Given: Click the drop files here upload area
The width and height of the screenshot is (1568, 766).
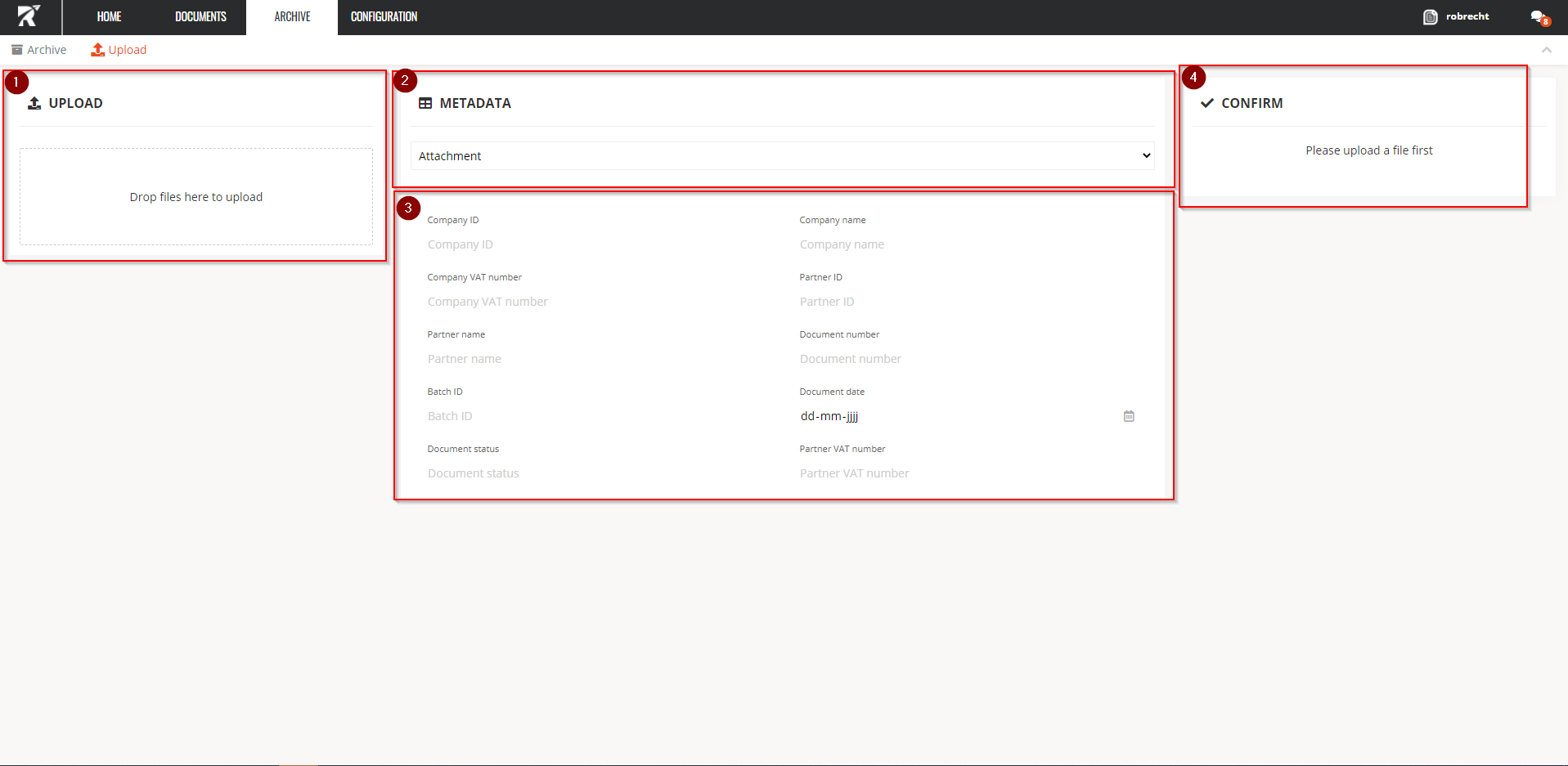Looking at the screenshot, I should 196,197.
